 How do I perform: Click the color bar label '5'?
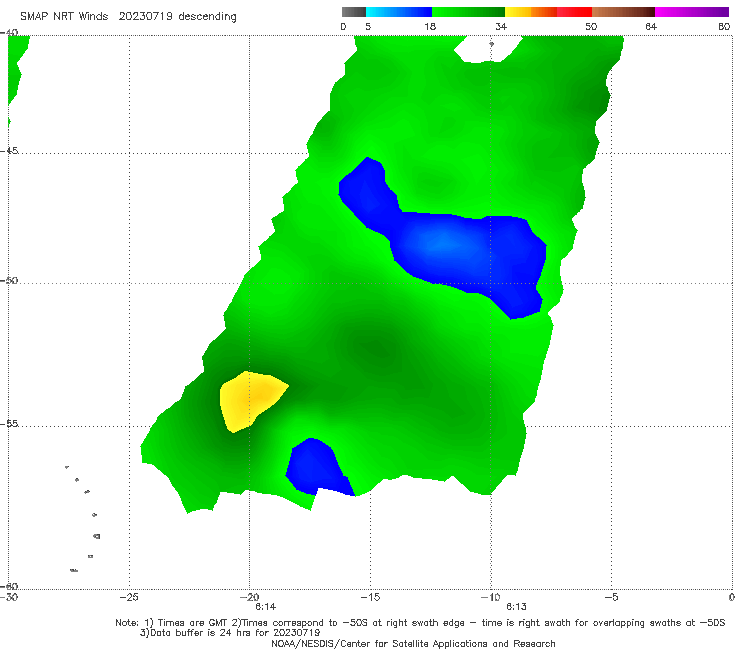click(368, 27)
